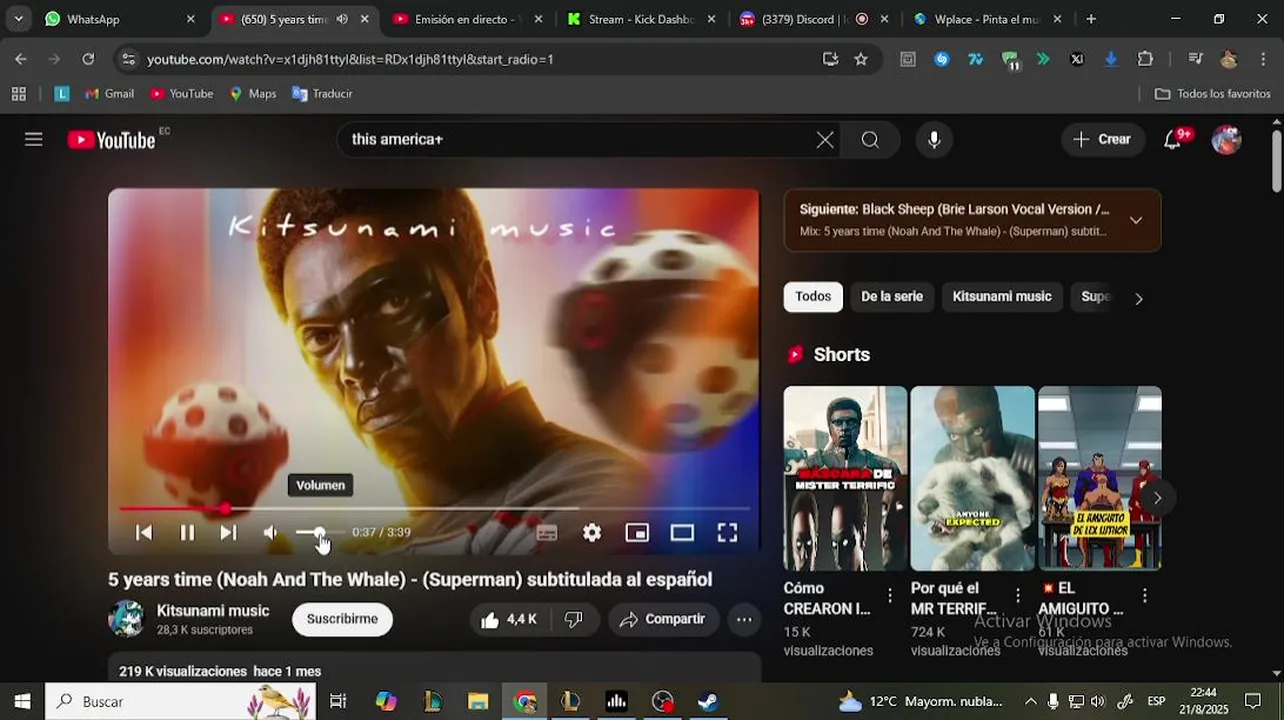Skip to previous video in player
Viewport: 1284px width, 720px height.
click(x=144, y=533)
